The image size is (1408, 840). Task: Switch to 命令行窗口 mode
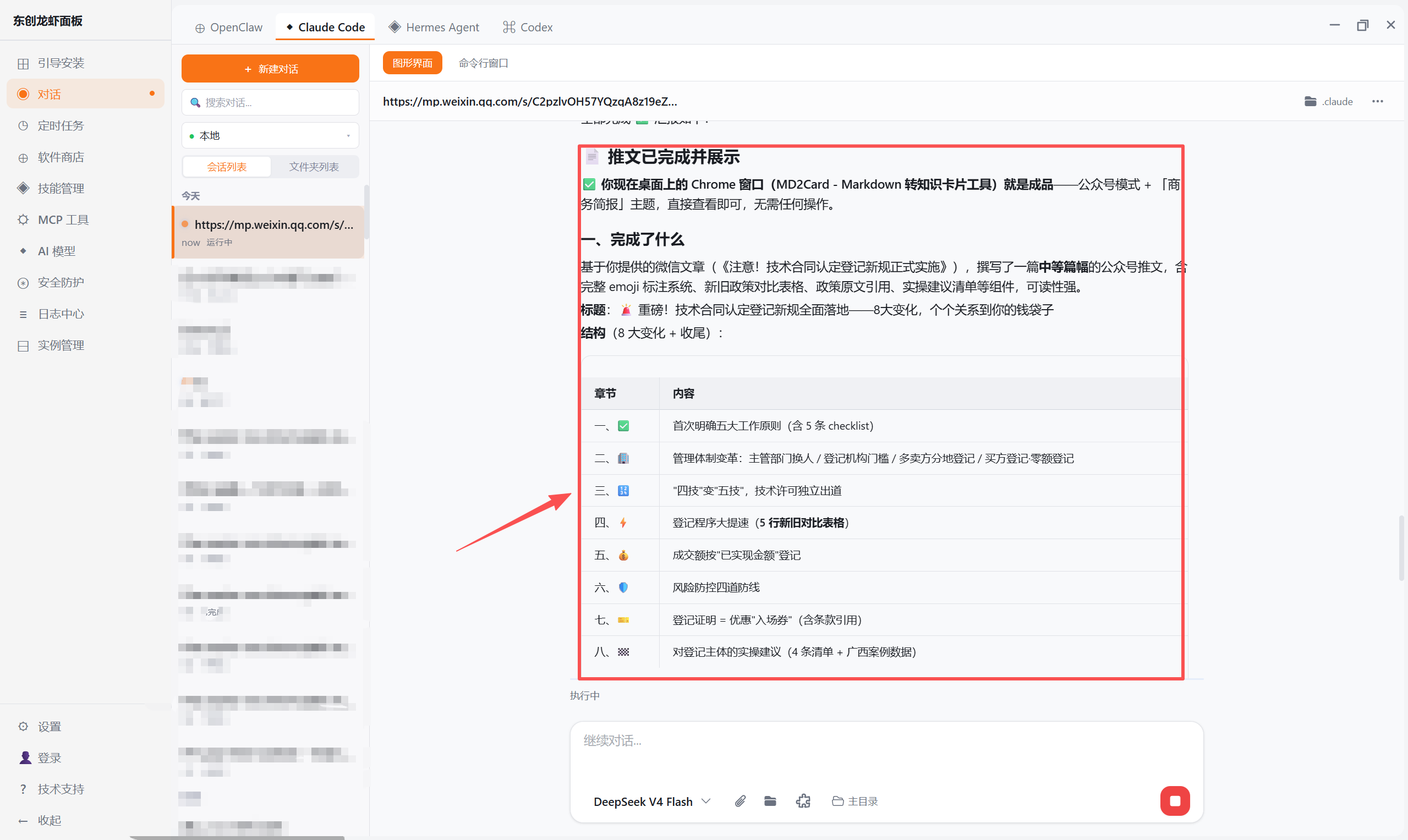(483, 63)
